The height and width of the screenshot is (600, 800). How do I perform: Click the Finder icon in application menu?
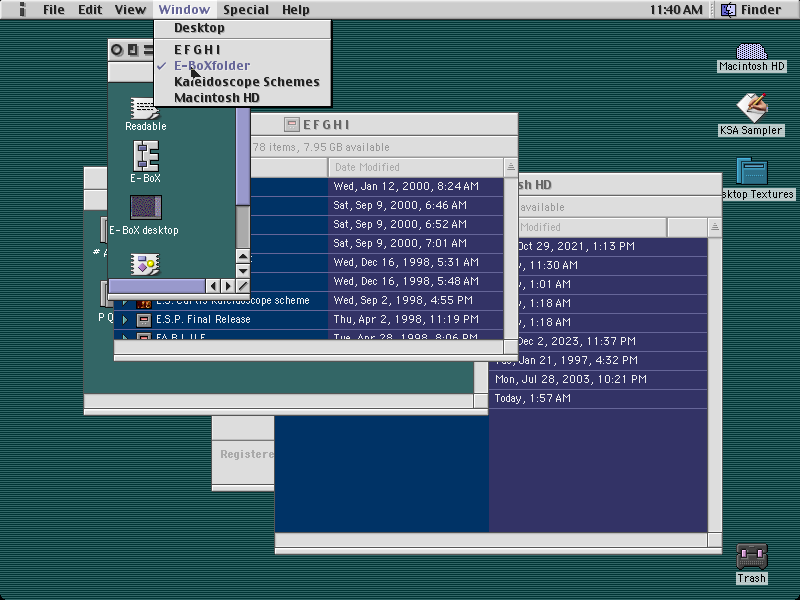pos(728,10)
